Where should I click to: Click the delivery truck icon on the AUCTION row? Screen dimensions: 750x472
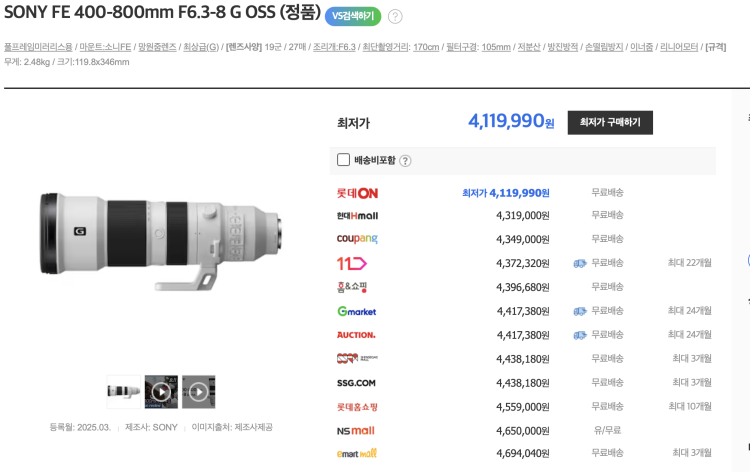point(580,335)
